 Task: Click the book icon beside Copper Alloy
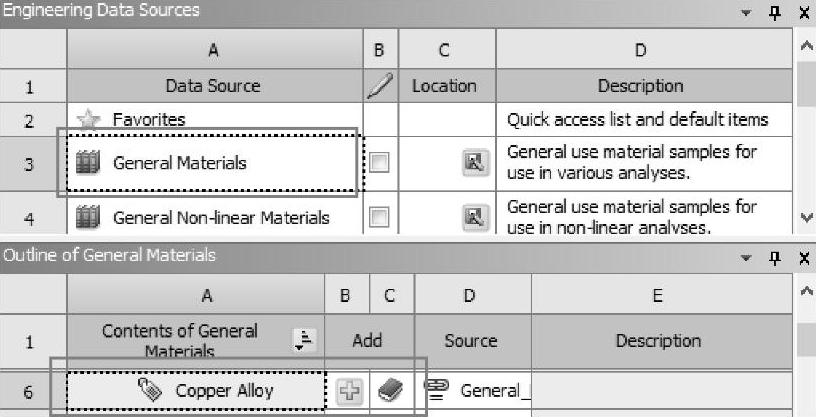pos(390,391)
